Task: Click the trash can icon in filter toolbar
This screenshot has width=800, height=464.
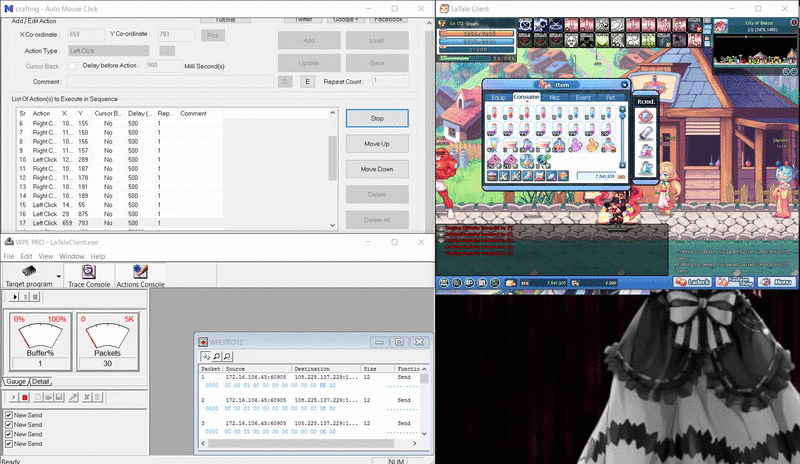Action: [98, 397]
